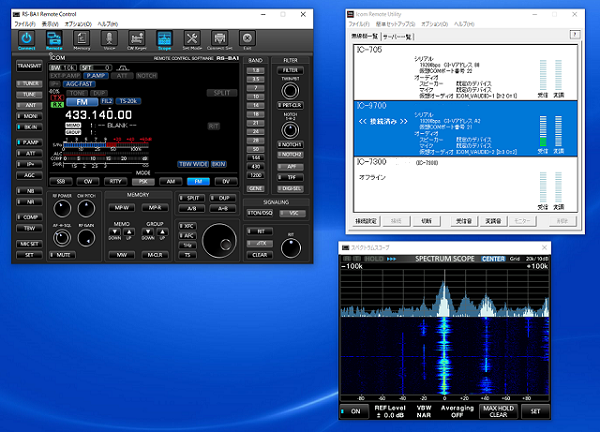The image size is (600, 432).
Task: Click the main tuning dial
Action: (x=219, y=241)
